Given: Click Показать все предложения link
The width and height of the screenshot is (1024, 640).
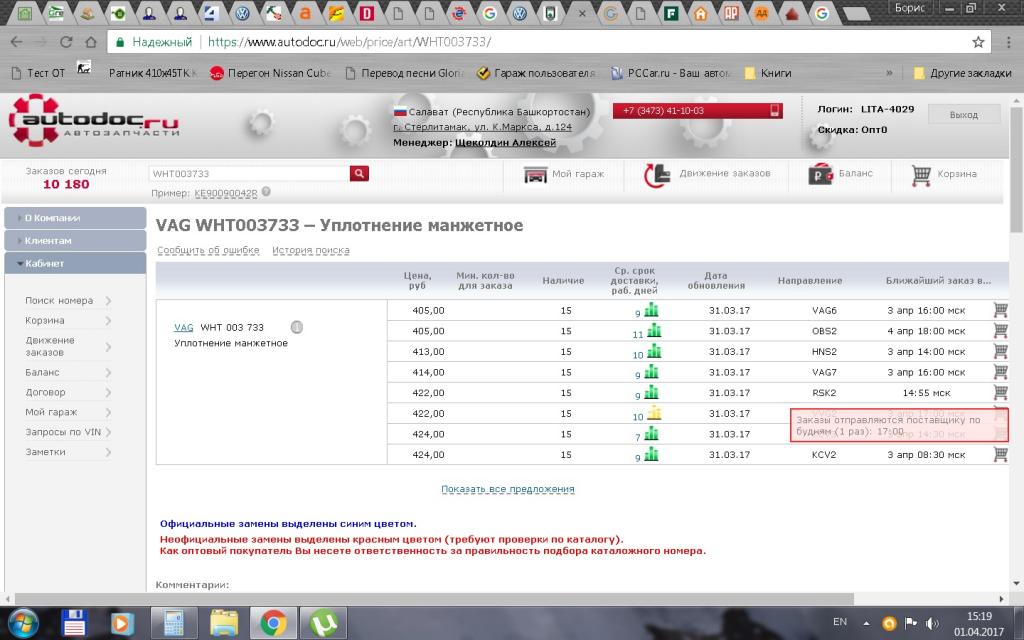Looking at the screenshot, I should 507,488.
